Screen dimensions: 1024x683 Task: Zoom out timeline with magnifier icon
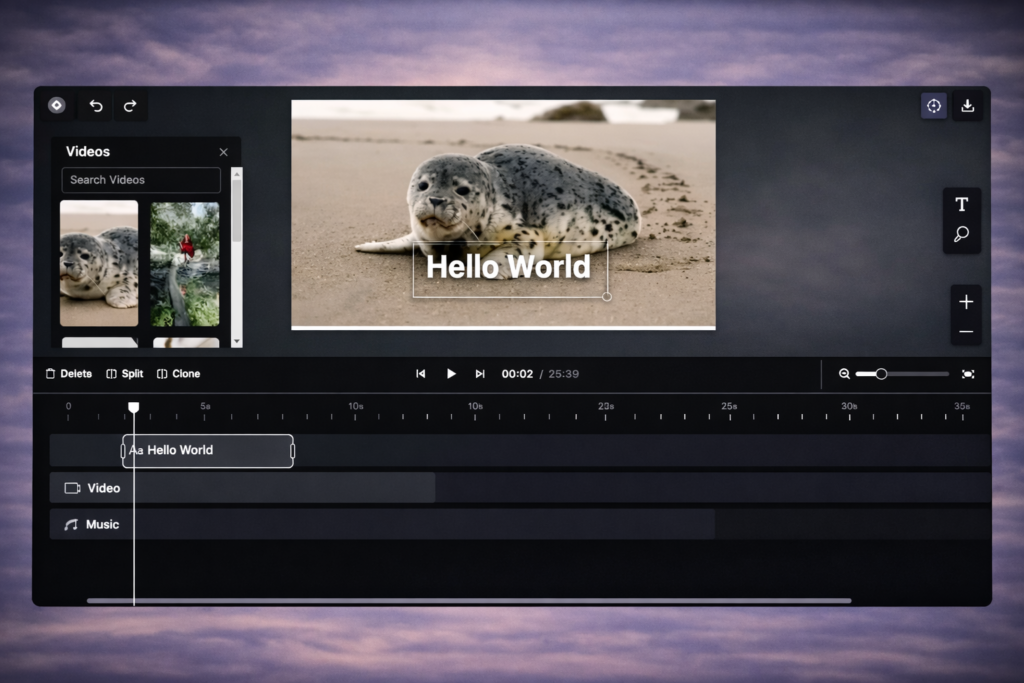pos(844,374)
